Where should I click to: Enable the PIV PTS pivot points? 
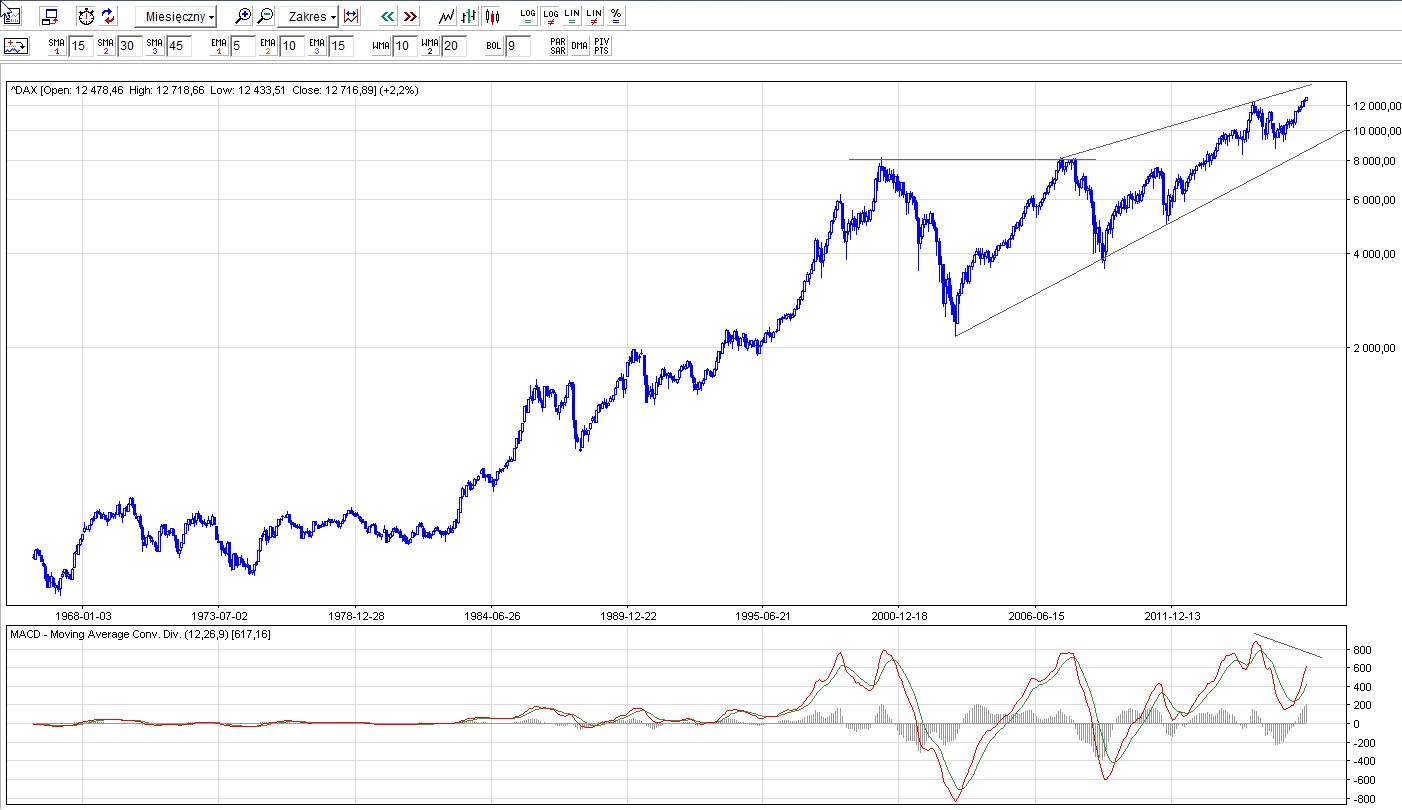coord(601,46)
